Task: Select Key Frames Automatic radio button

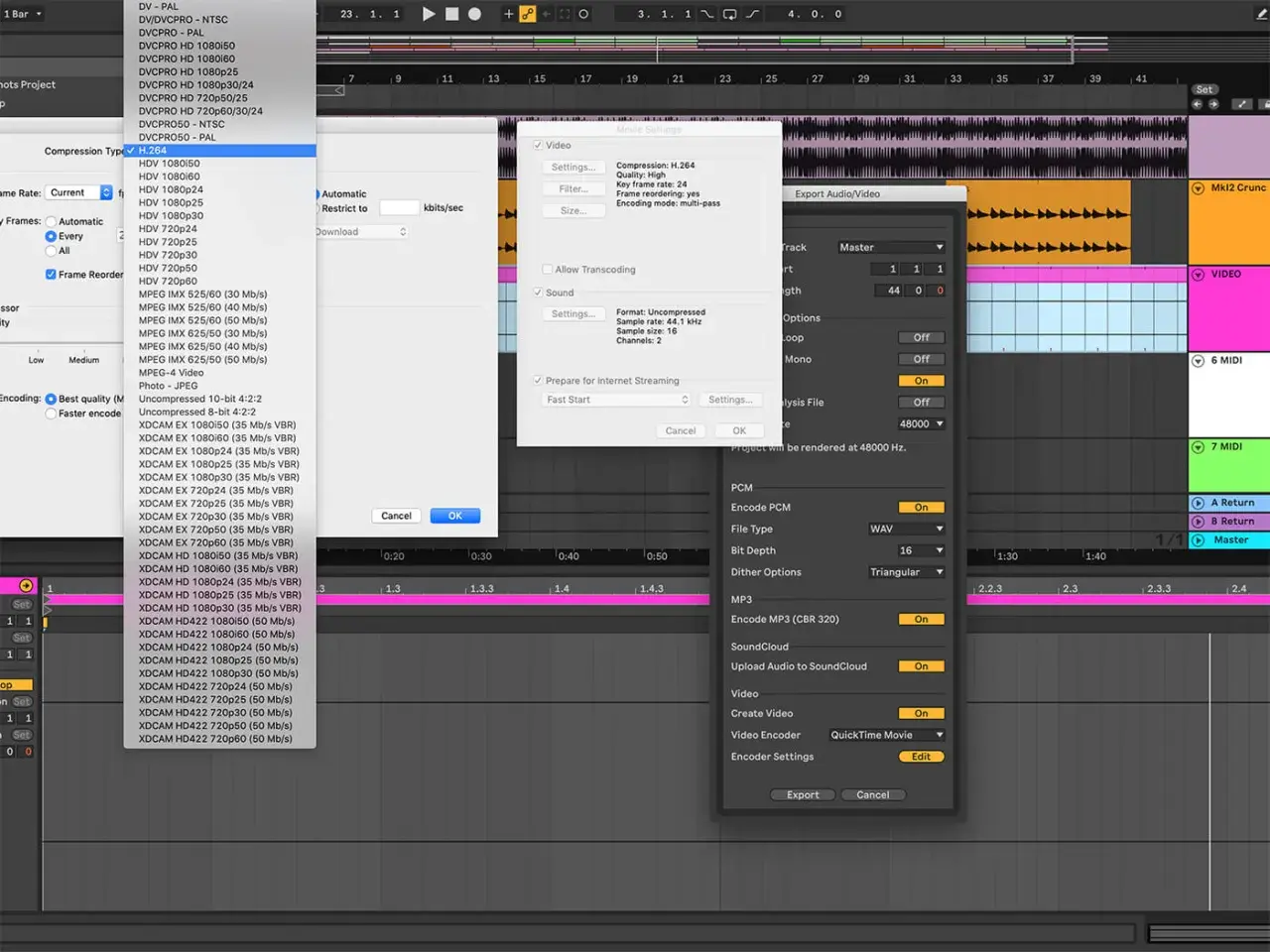Action: (51, 222)
